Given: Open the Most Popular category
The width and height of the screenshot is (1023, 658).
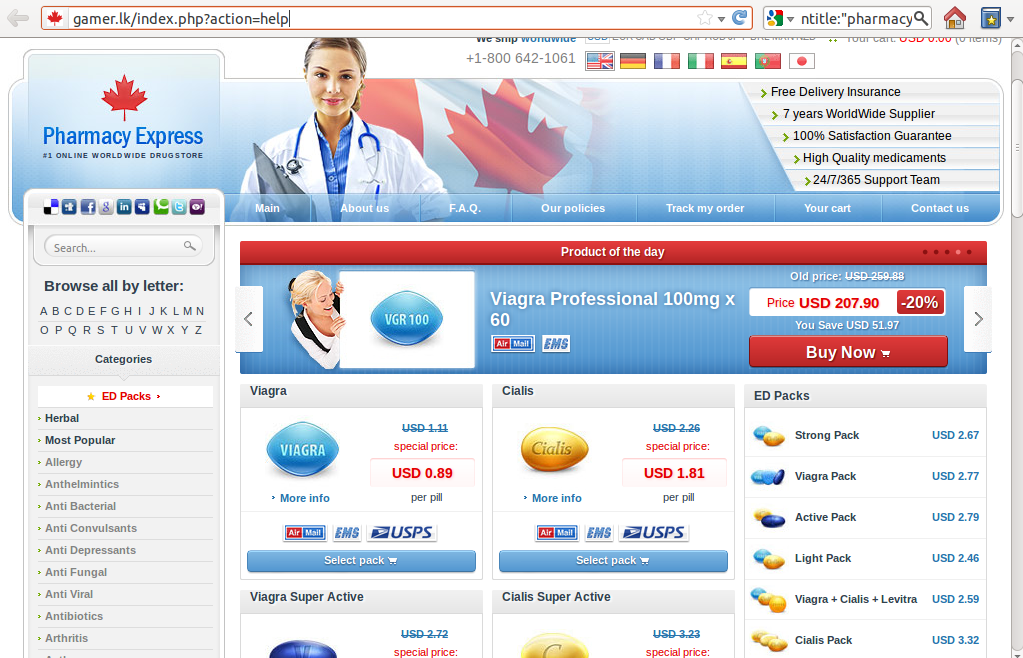Looking at the screenshot, I should click(80, 440).
